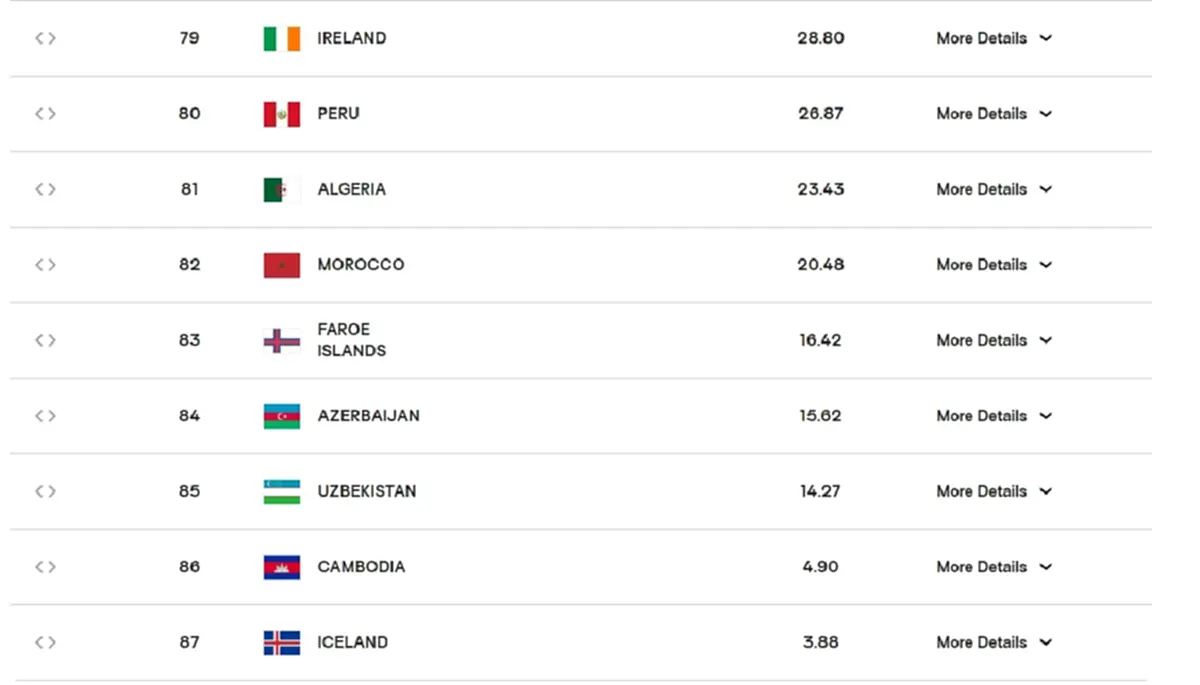
Task: Click the Uzbekistan flag icon
Action: (x=281, y=492)
